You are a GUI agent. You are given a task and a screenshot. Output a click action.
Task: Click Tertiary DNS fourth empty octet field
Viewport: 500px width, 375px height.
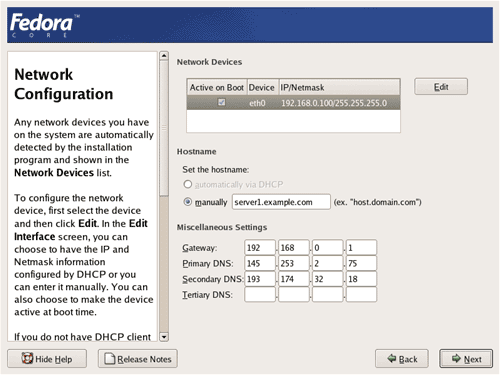(x=361, y=295)
